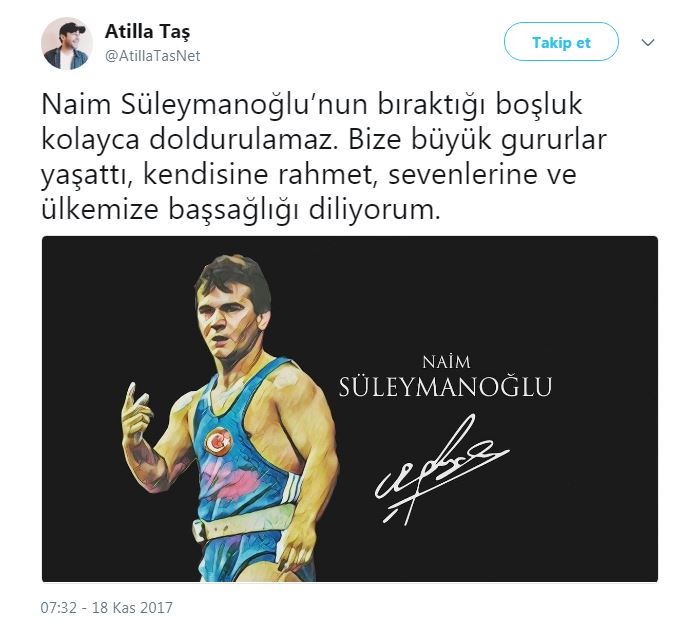Select the SÜLEYMANOĞLU surname caption
Screen dimensions: 685x627
446,387
